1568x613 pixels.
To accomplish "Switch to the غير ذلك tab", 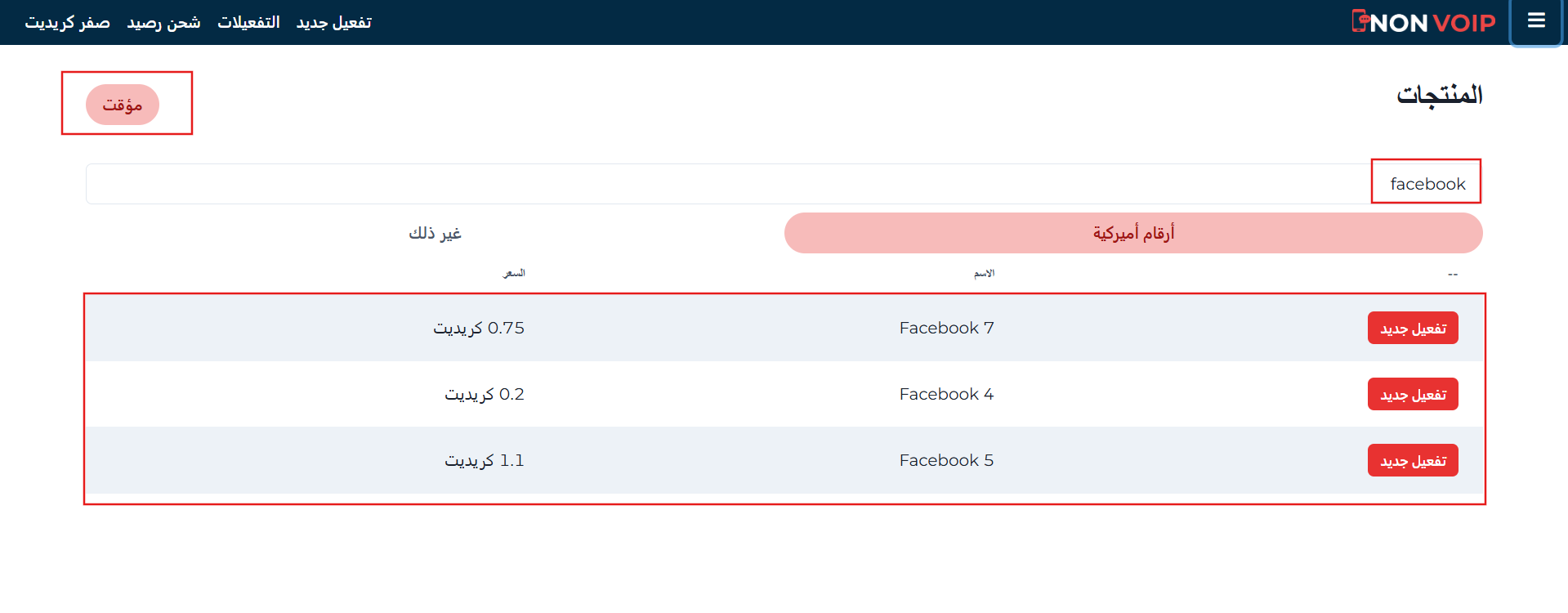I will [x=435, y=233].
